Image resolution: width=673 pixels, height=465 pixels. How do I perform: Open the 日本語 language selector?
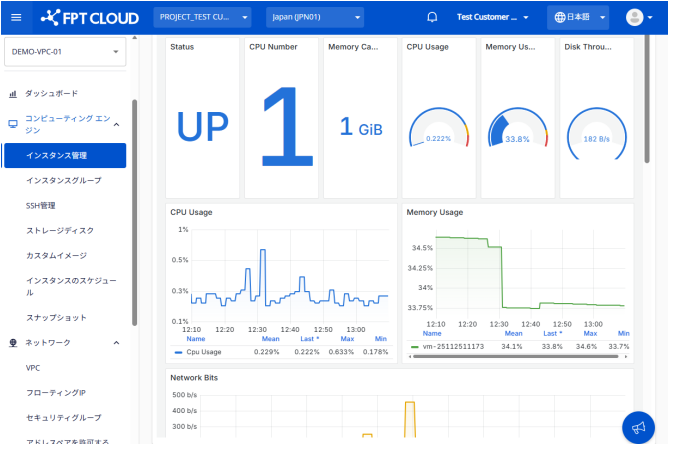point(578,17)
